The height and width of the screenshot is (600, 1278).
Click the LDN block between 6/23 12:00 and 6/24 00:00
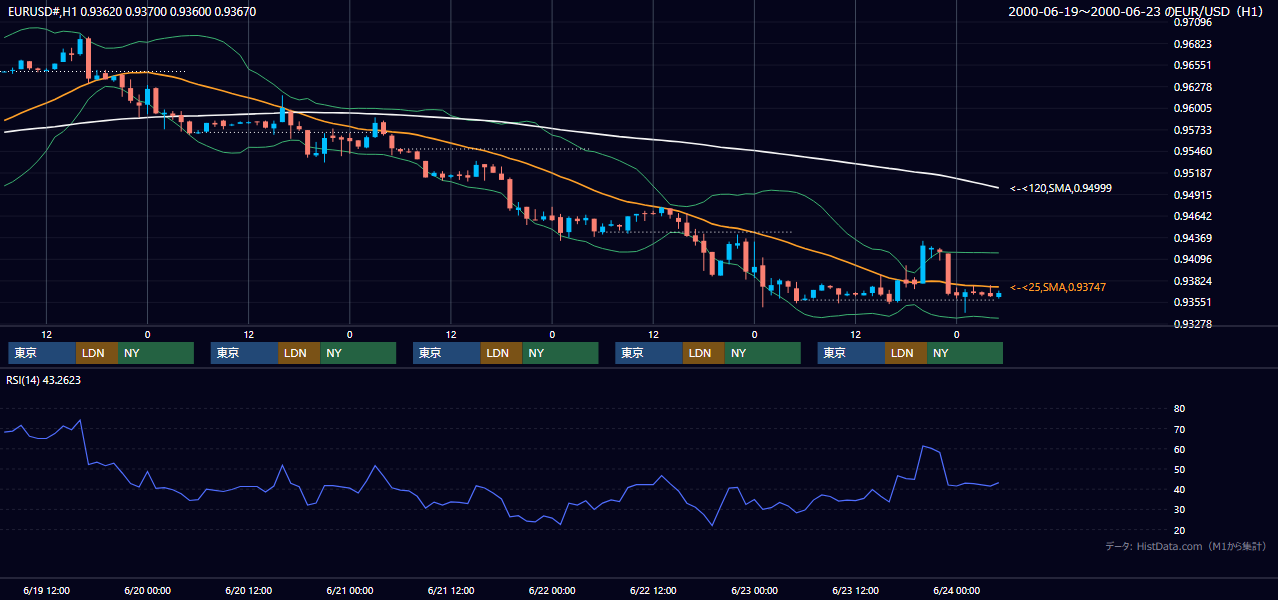point(906,353)
